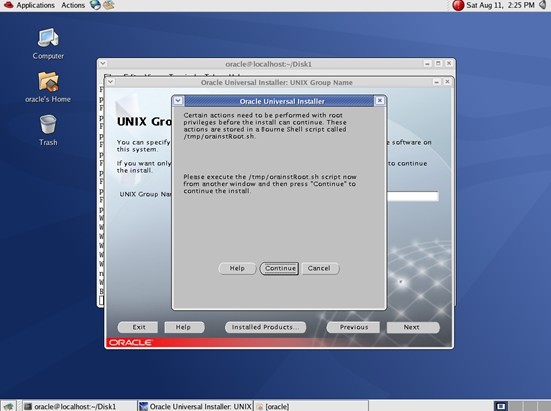
Task: Close the oracle@localhost terminal window
Action: 449,64
